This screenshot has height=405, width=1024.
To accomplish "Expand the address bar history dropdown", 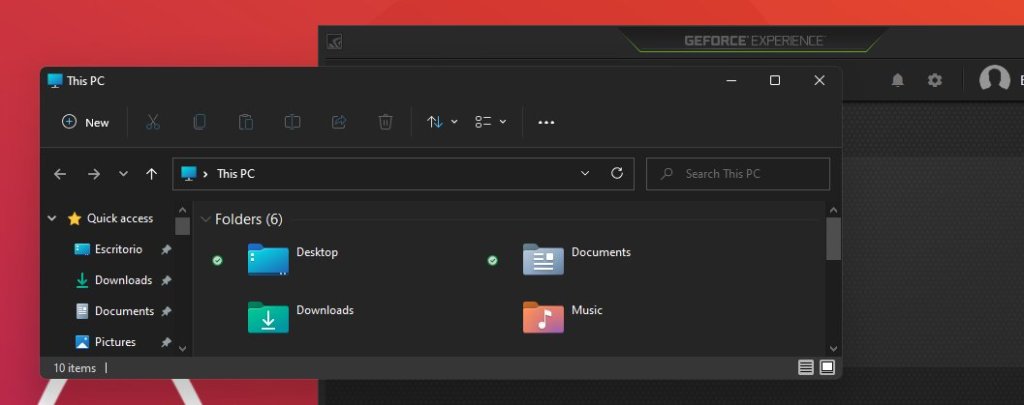I will pos(585,174).
